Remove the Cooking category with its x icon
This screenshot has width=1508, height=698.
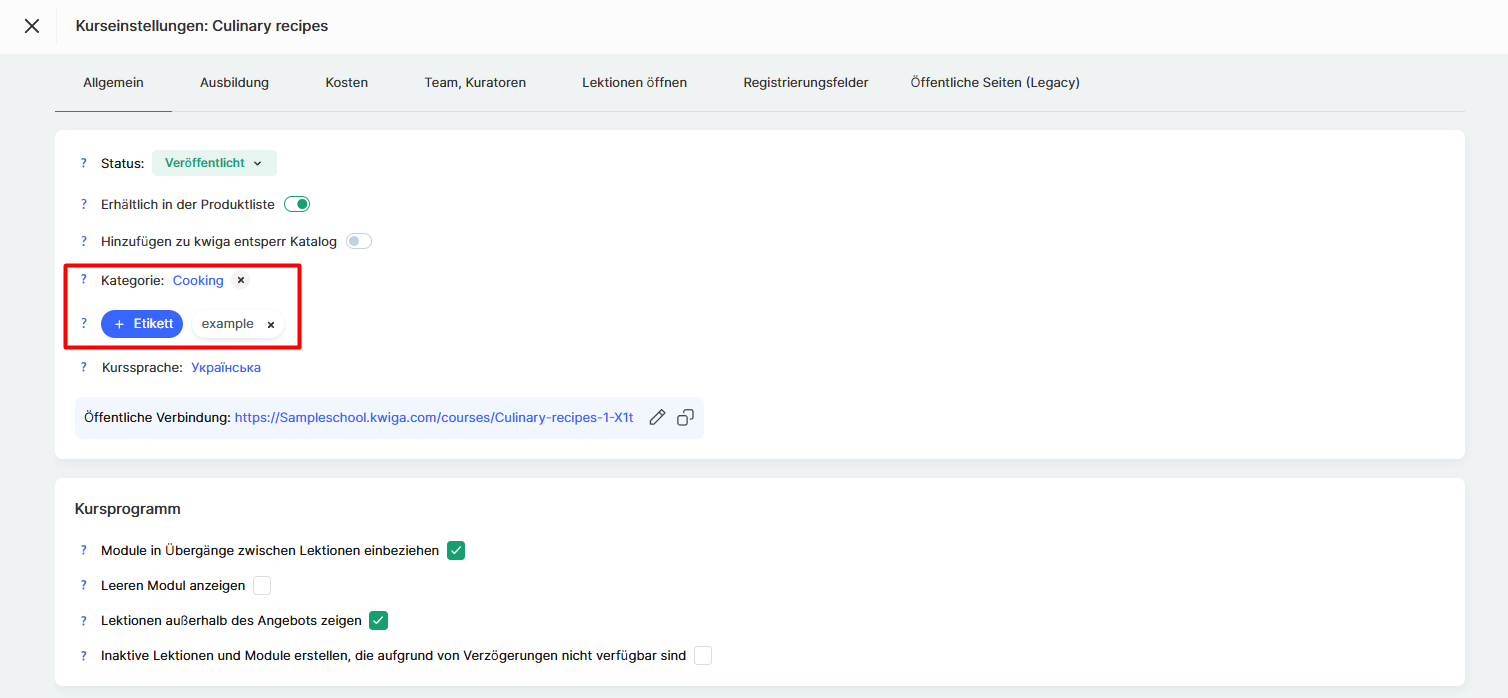click(241, 281)
